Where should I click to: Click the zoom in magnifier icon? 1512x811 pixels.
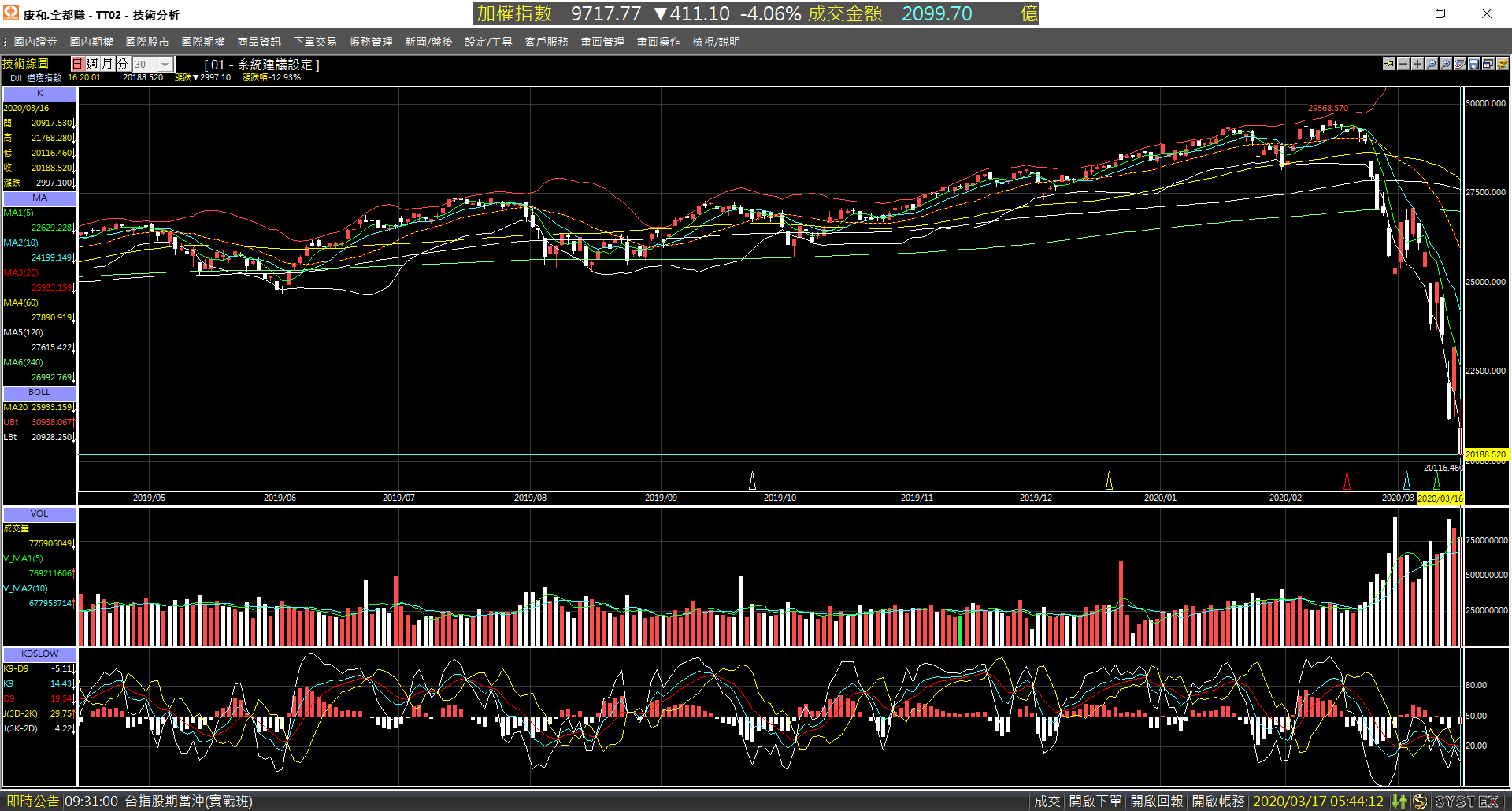(1446, 64)
